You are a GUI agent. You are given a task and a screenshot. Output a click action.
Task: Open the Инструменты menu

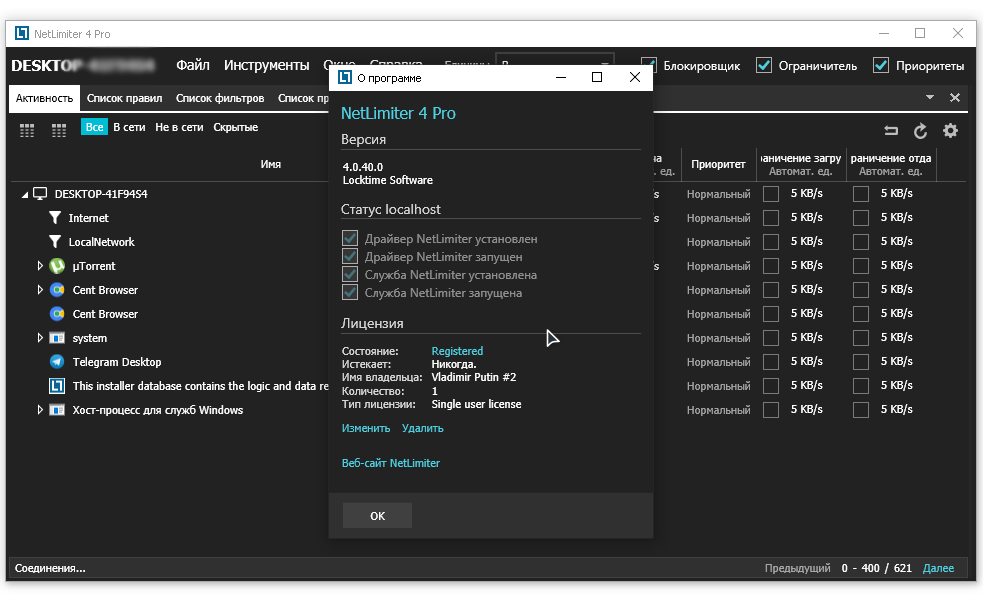pos(266,65)
